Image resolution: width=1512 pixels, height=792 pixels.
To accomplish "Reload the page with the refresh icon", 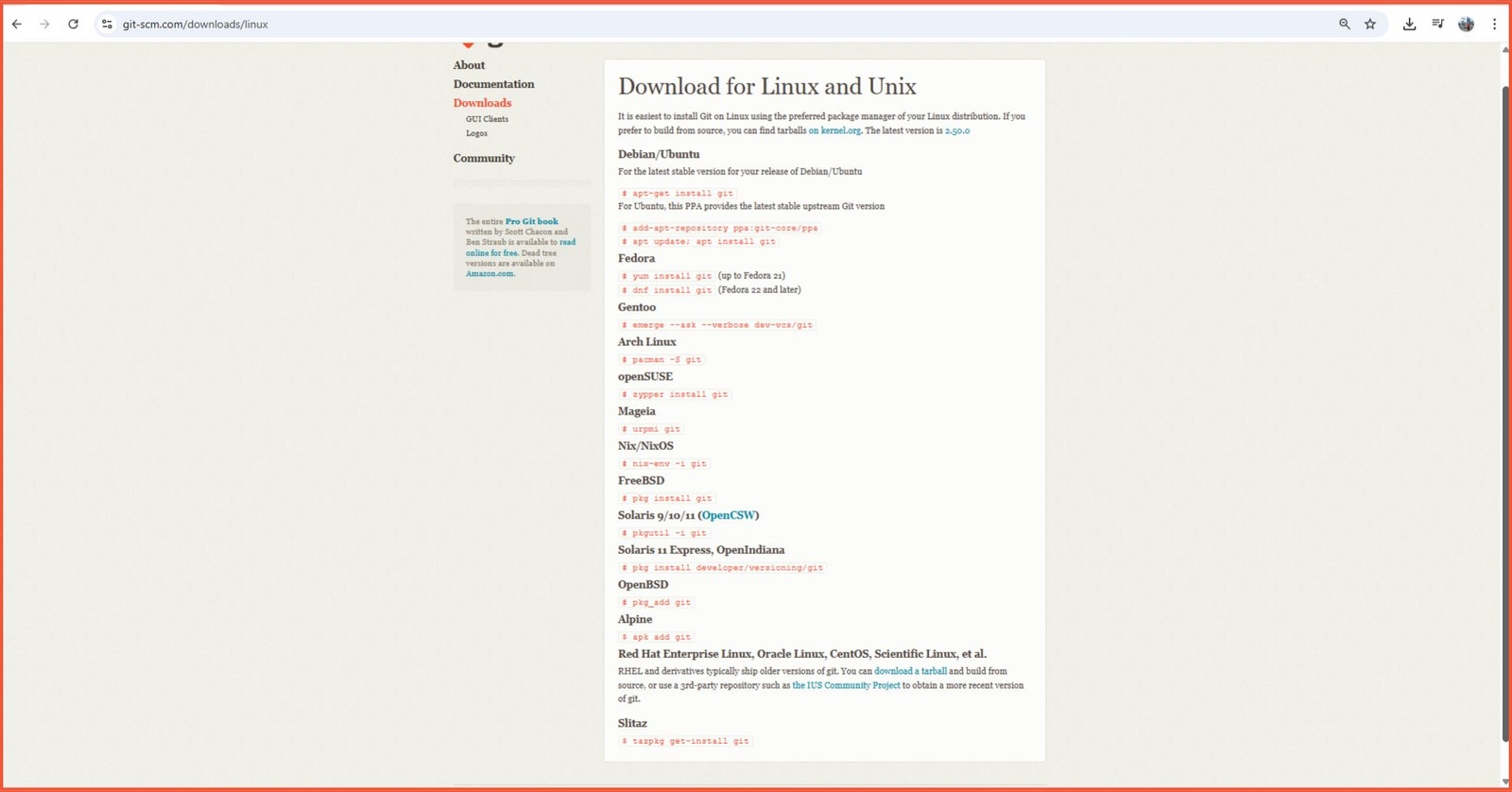I will [73, 25].
